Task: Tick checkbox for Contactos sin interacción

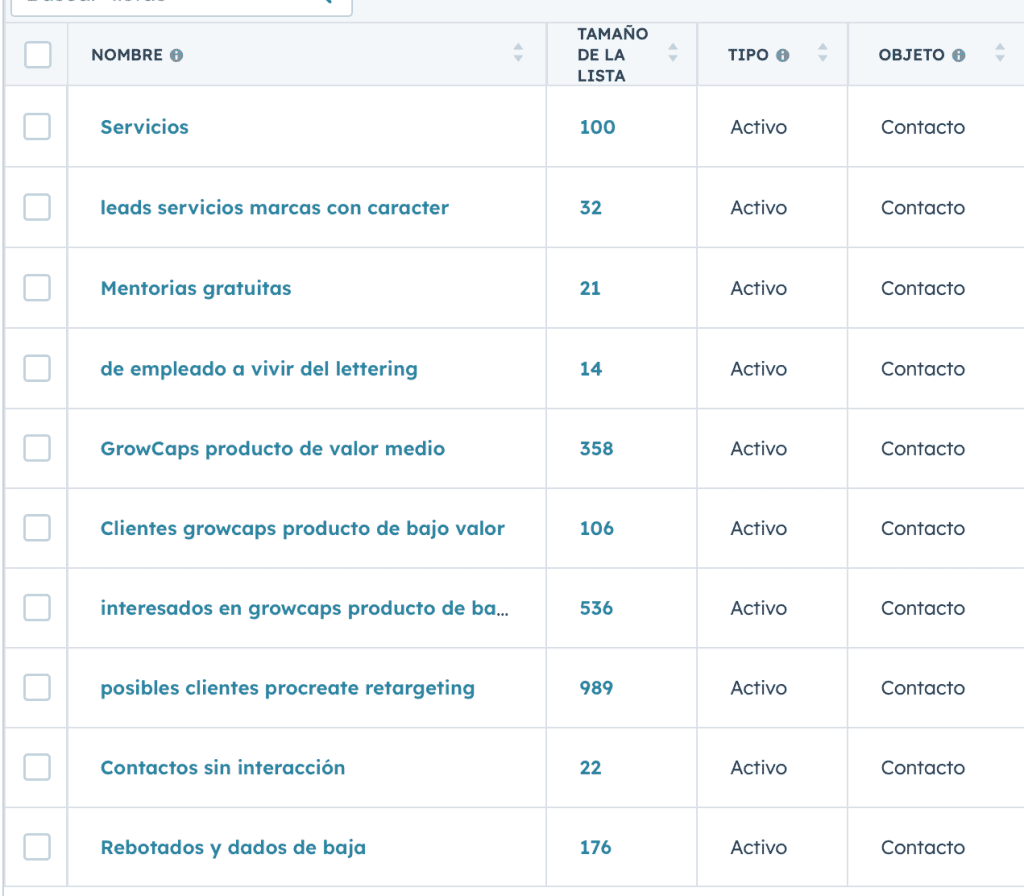Action: [x=37, y=767]
